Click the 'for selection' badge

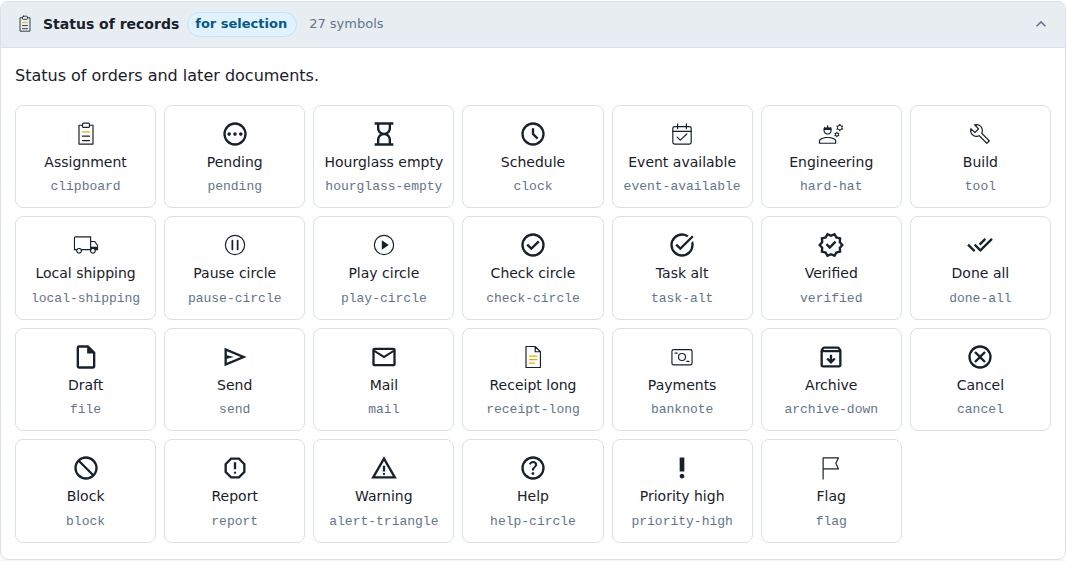pos(241,24)
